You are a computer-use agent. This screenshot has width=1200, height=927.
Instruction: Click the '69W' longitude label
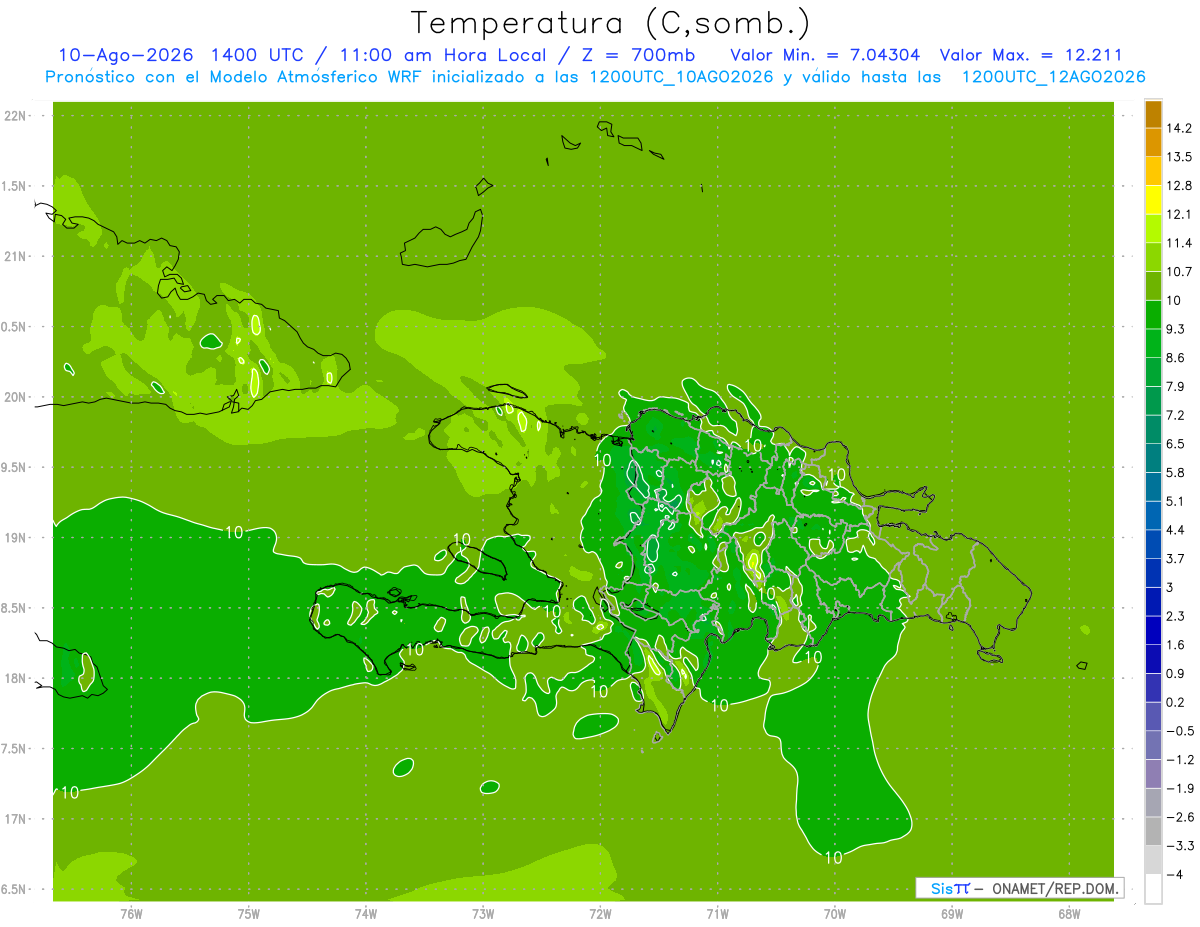click(951, 914)
